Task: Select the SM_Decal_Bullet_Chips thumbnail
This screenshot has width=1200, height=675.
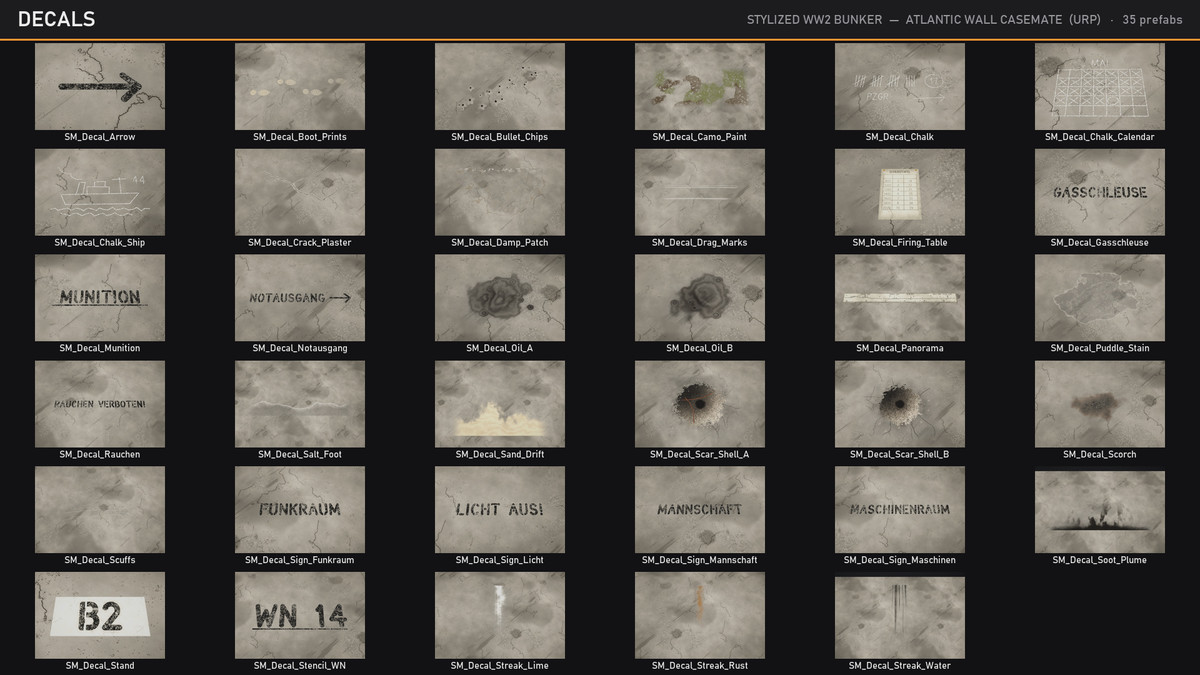Action: [x=500, y=86]
